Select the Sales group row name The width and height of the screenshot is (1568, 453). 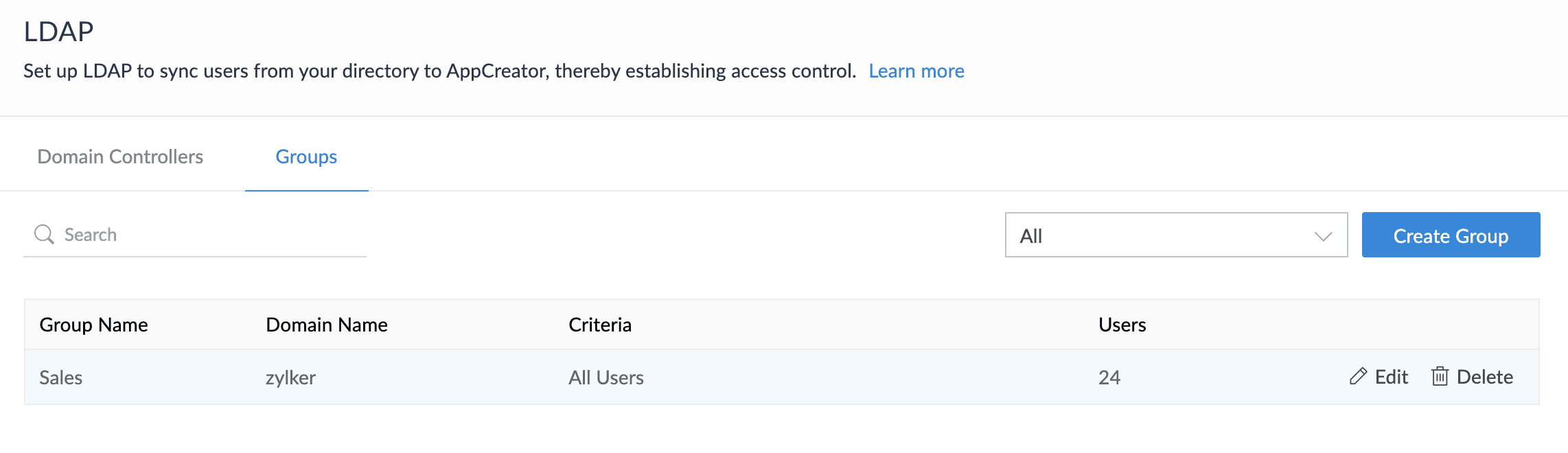[60, 377]
